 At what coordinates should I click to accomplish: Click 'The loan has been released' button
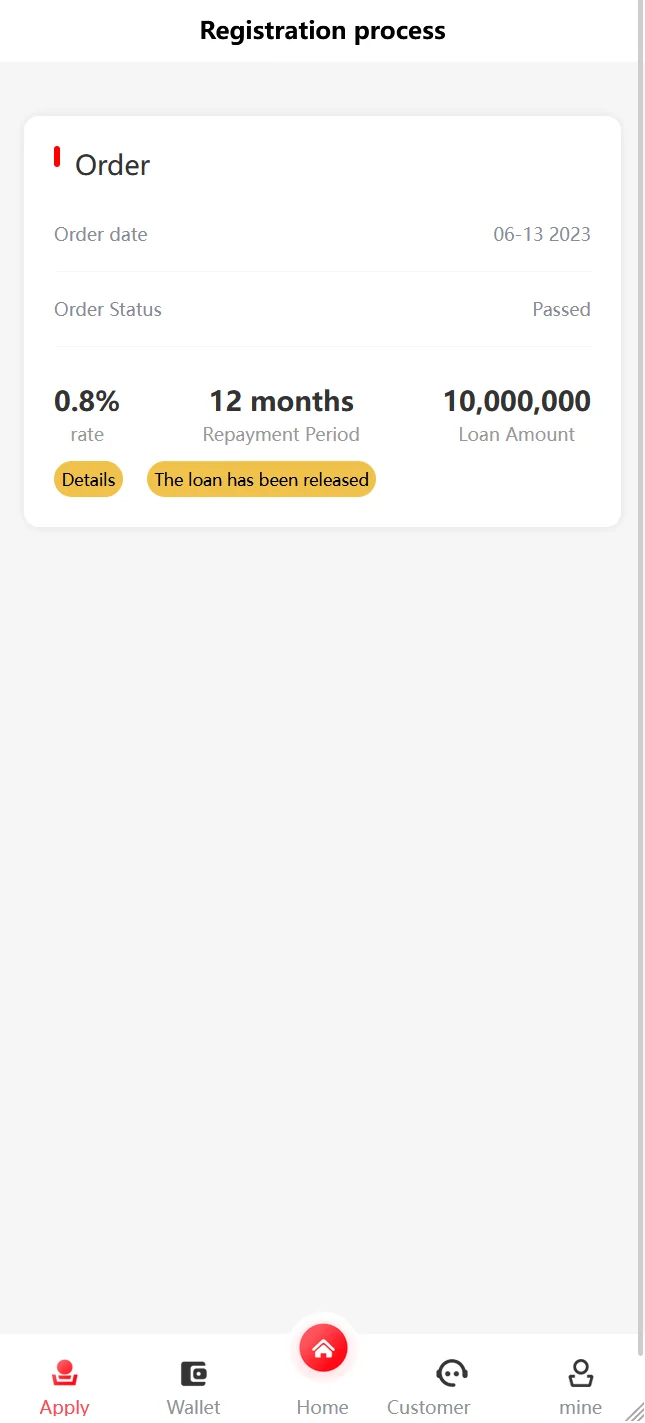click(x=261, y=480)
